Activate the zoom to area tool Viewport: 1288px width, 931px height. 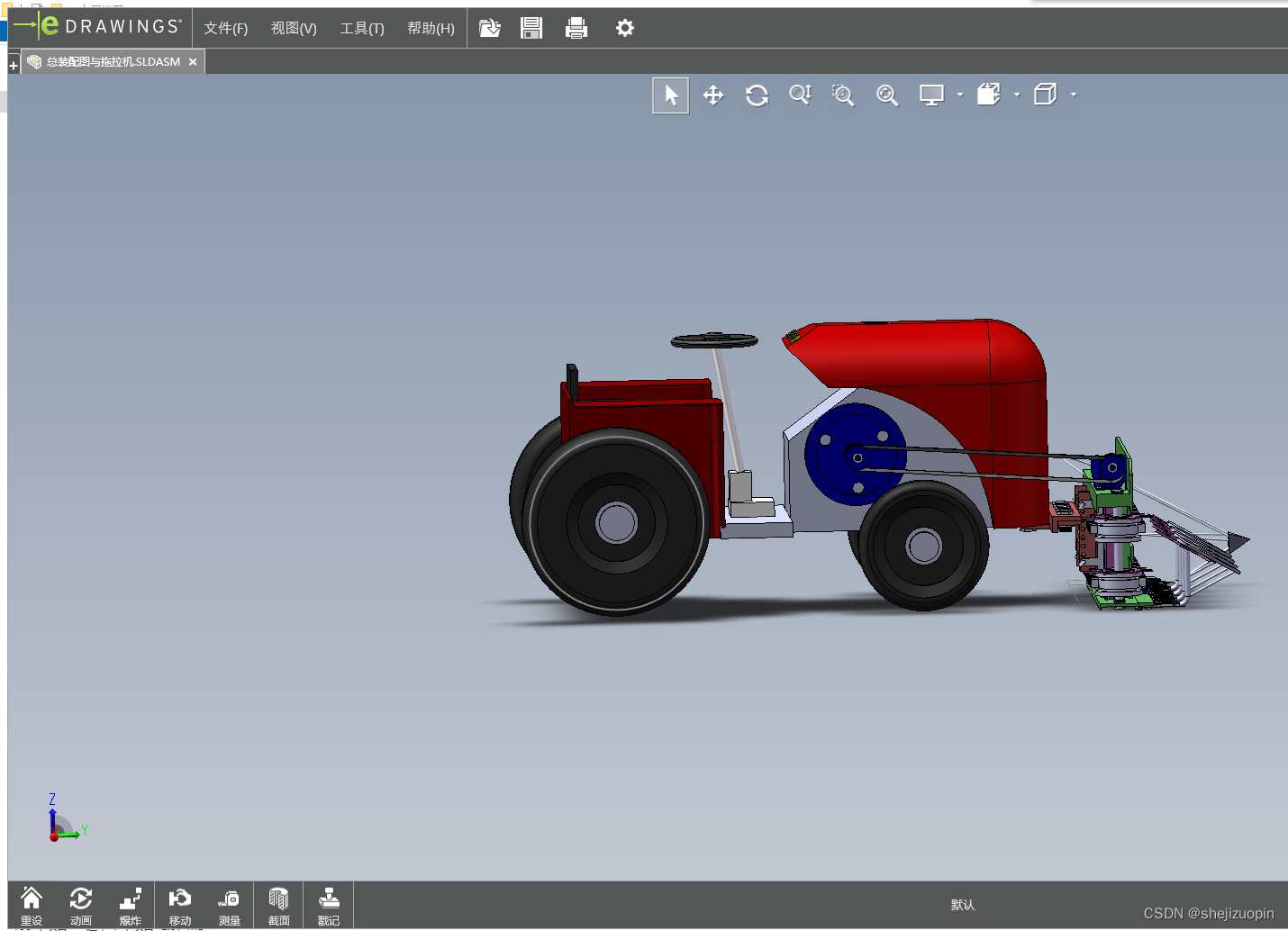pos(843,95)
